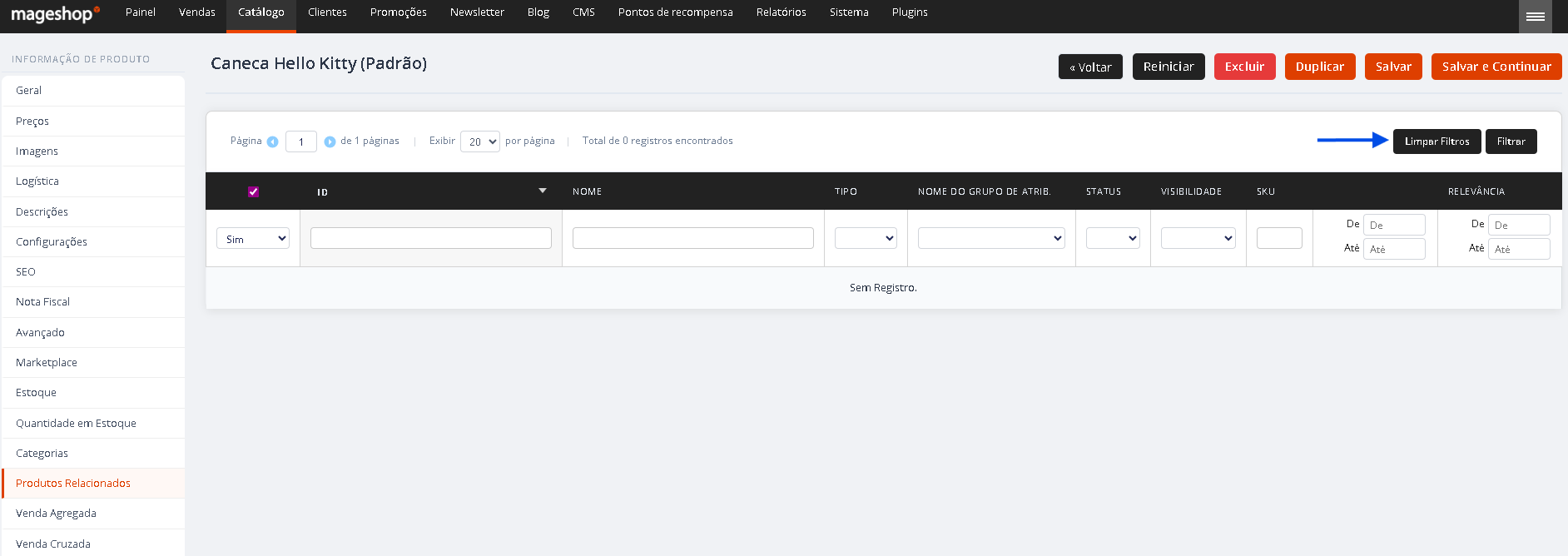This screenshot has width=1568, height=556.
Task: Go to previous page arrow icon
Action: tap(272, 141)
